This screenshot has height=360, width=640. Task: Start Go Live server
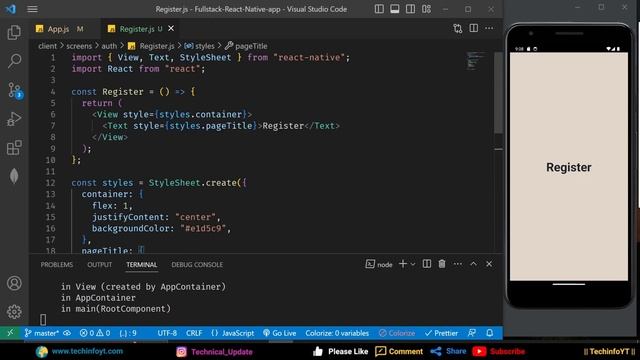[x=280, y=333]
